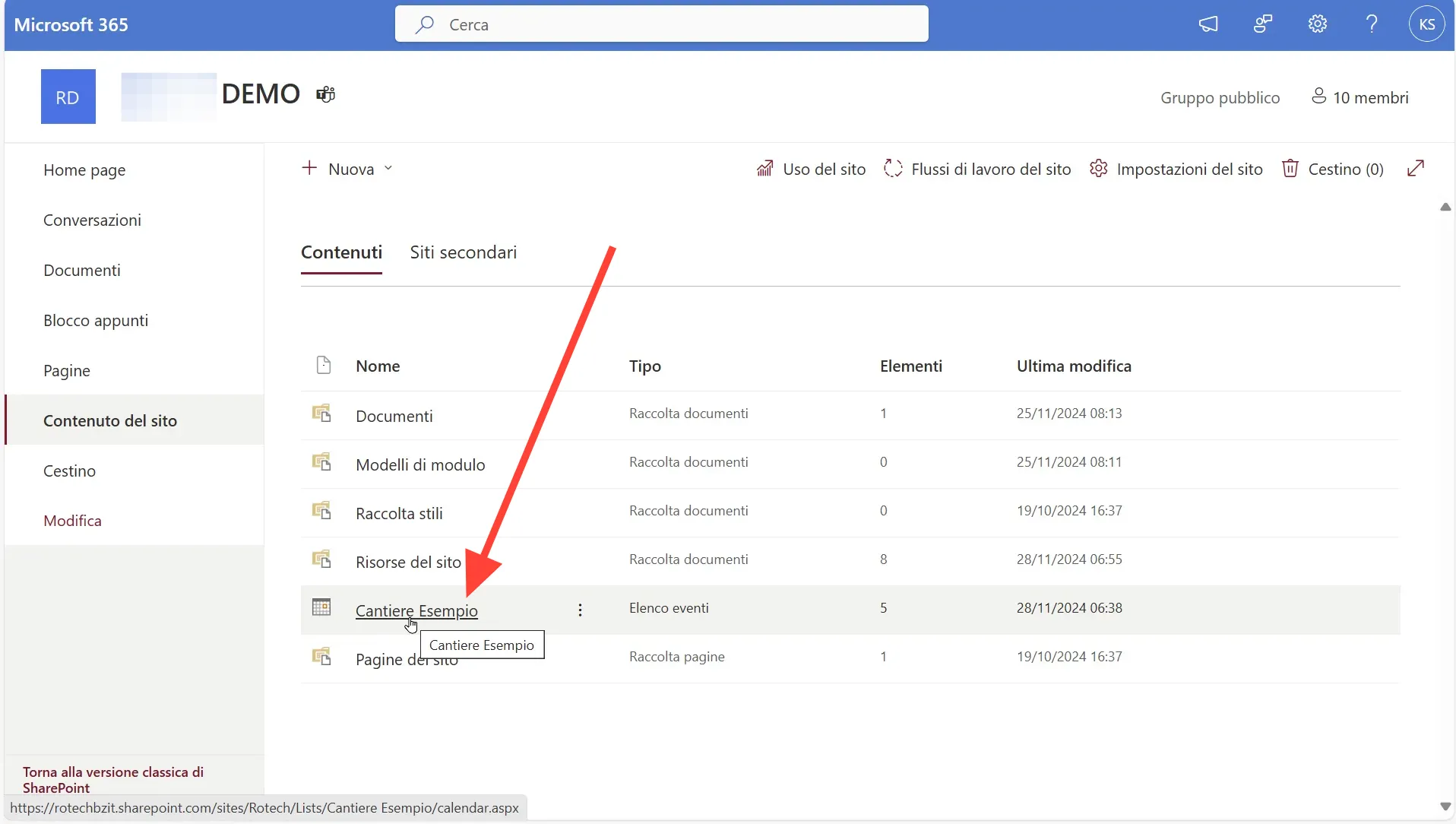The image size is (1456, 824).
Task: Open the megaphone announcements icon
Action: (x=1208, y=24)
